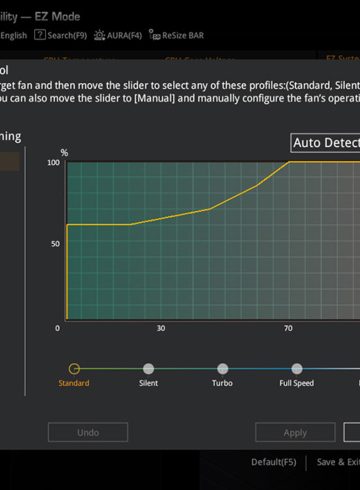Viewport: 360px width, 490px height.
Task: Click the ReSize BAR icon
Action: point(155,35)
